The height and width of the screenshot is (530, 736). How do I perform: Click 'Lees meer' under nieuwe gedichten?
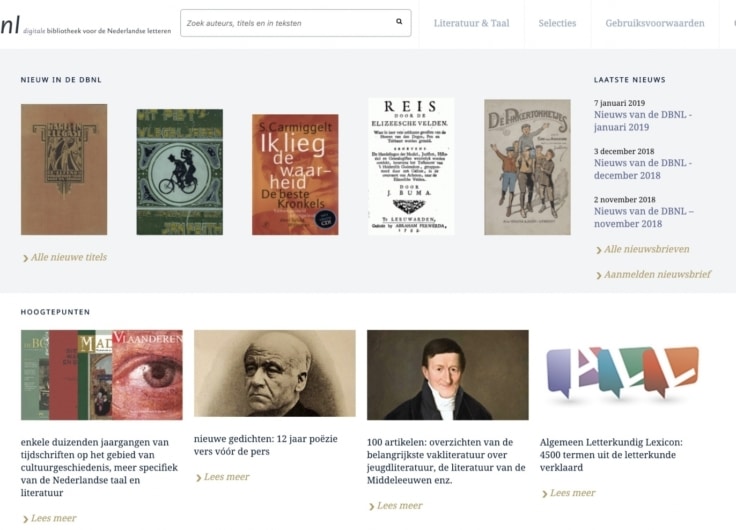point(226,477)
